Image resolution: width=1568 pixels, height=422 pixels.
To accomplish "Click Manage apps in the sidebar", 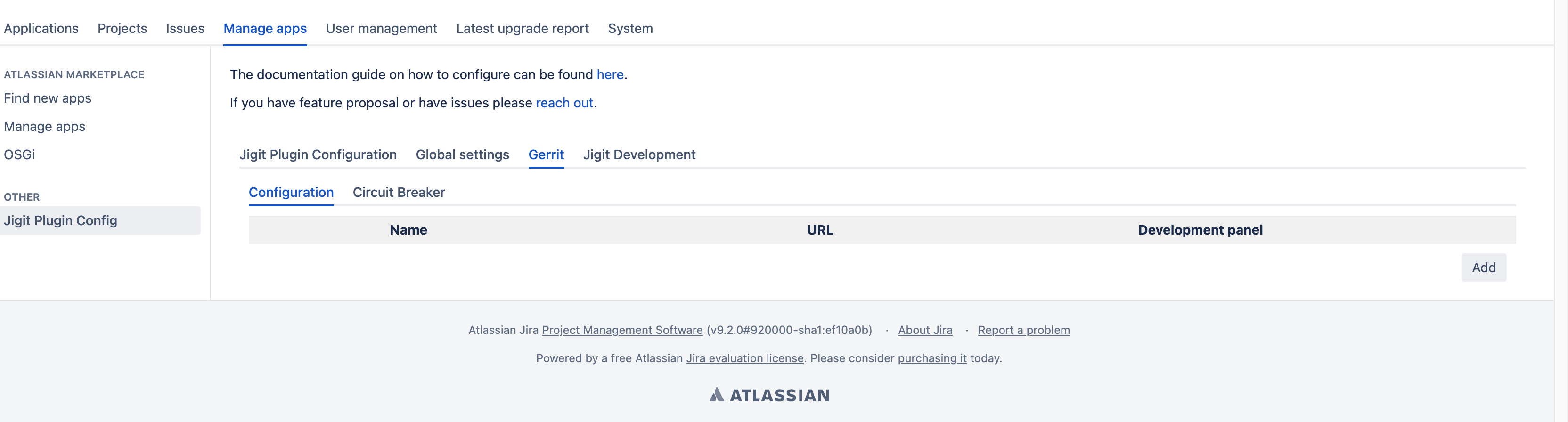I will [44, 127].
